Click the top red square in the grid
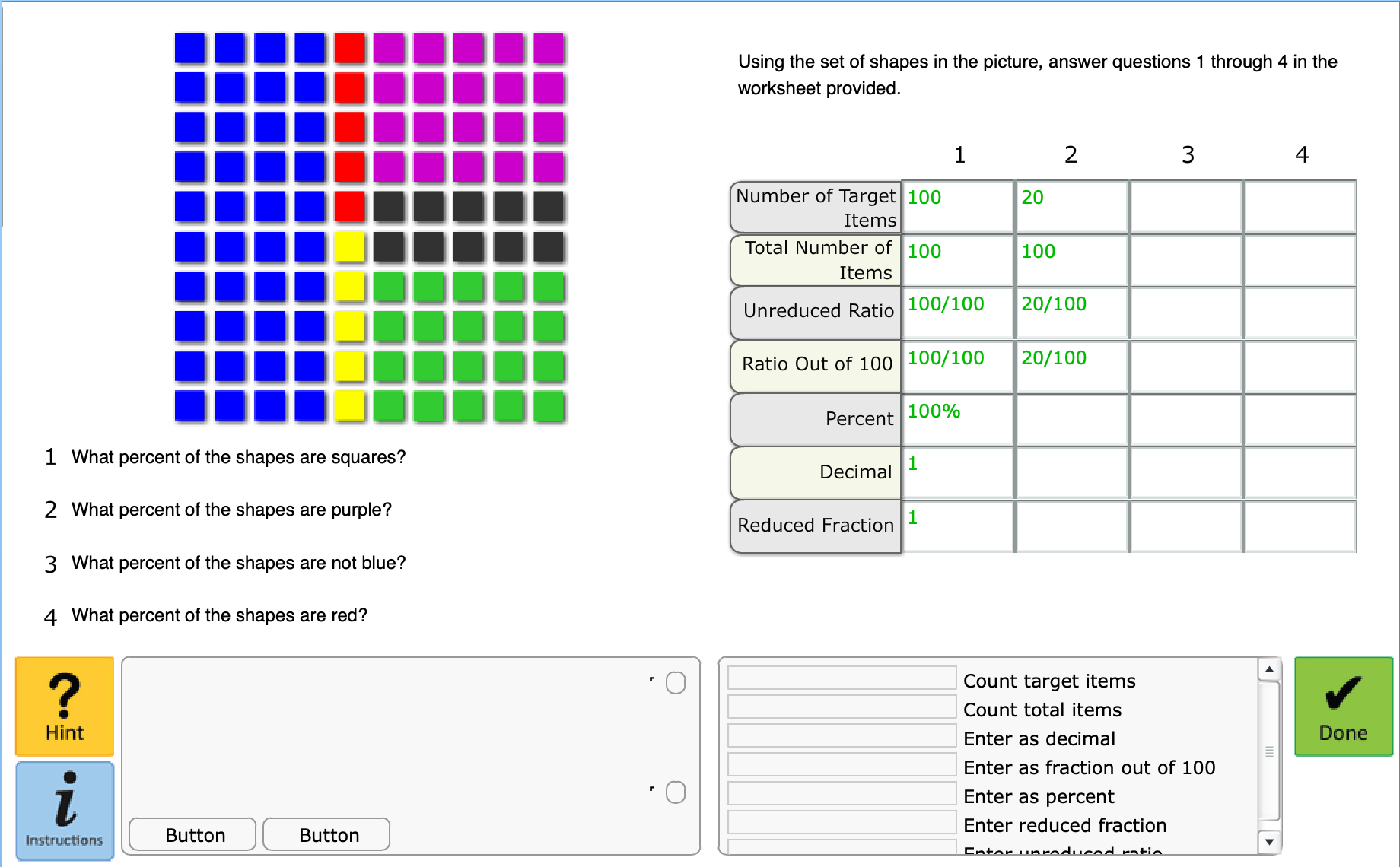1400x867 pixels. click(x=349, y=48)
